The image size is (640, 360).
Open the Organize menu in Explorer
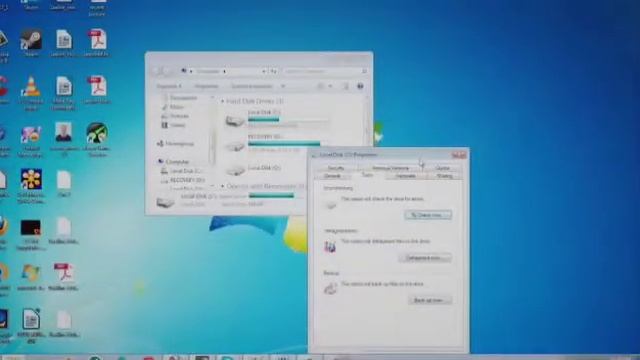click(x=168, y=86)
